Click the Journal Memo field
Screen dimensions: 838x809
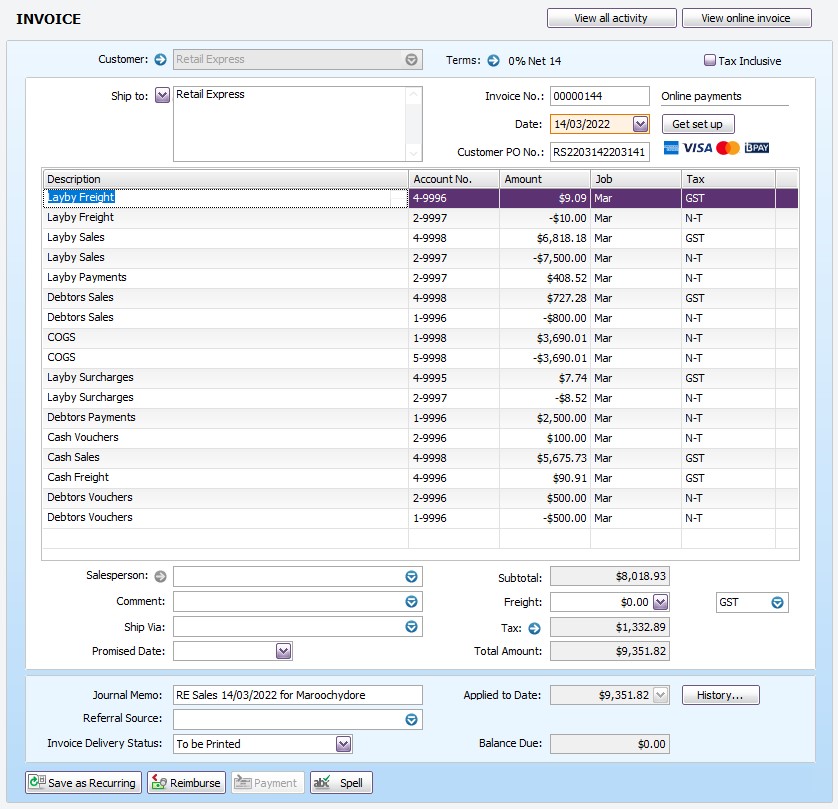point(298,695)
